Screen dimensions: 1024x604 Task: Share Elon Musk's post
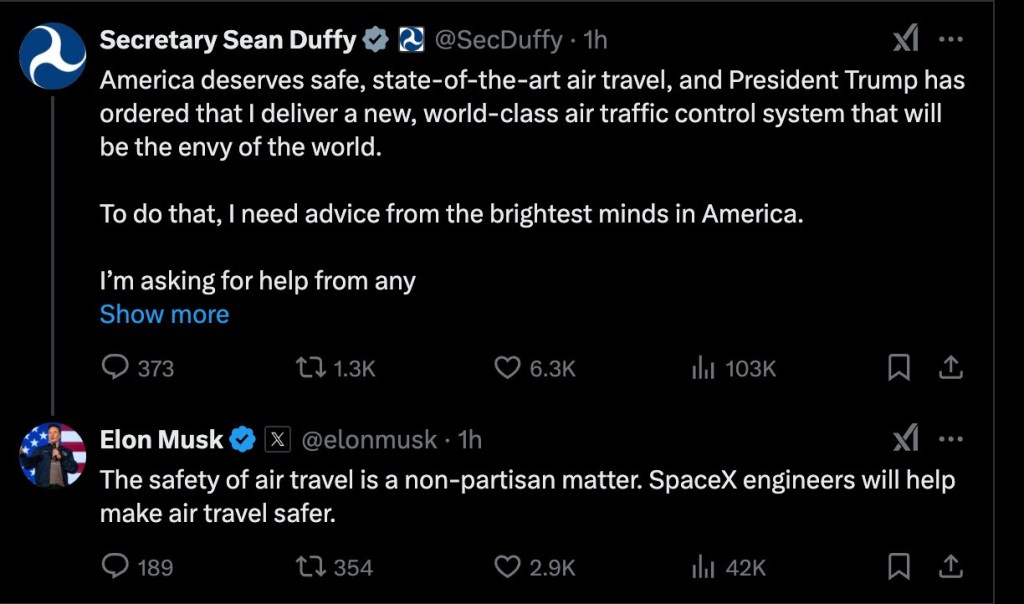click(x=951, y=567)
